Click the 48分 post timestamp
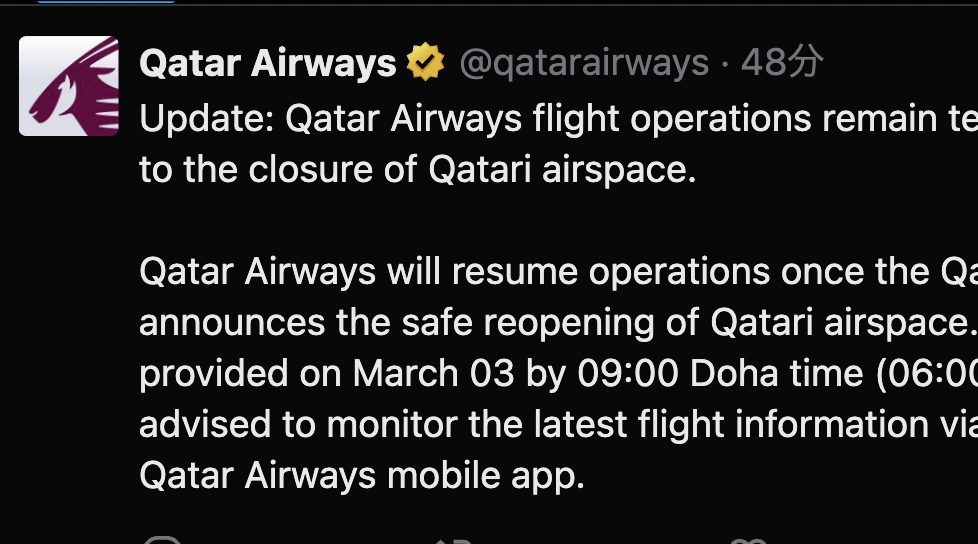The image size is (978, 544). click(781, 64)
